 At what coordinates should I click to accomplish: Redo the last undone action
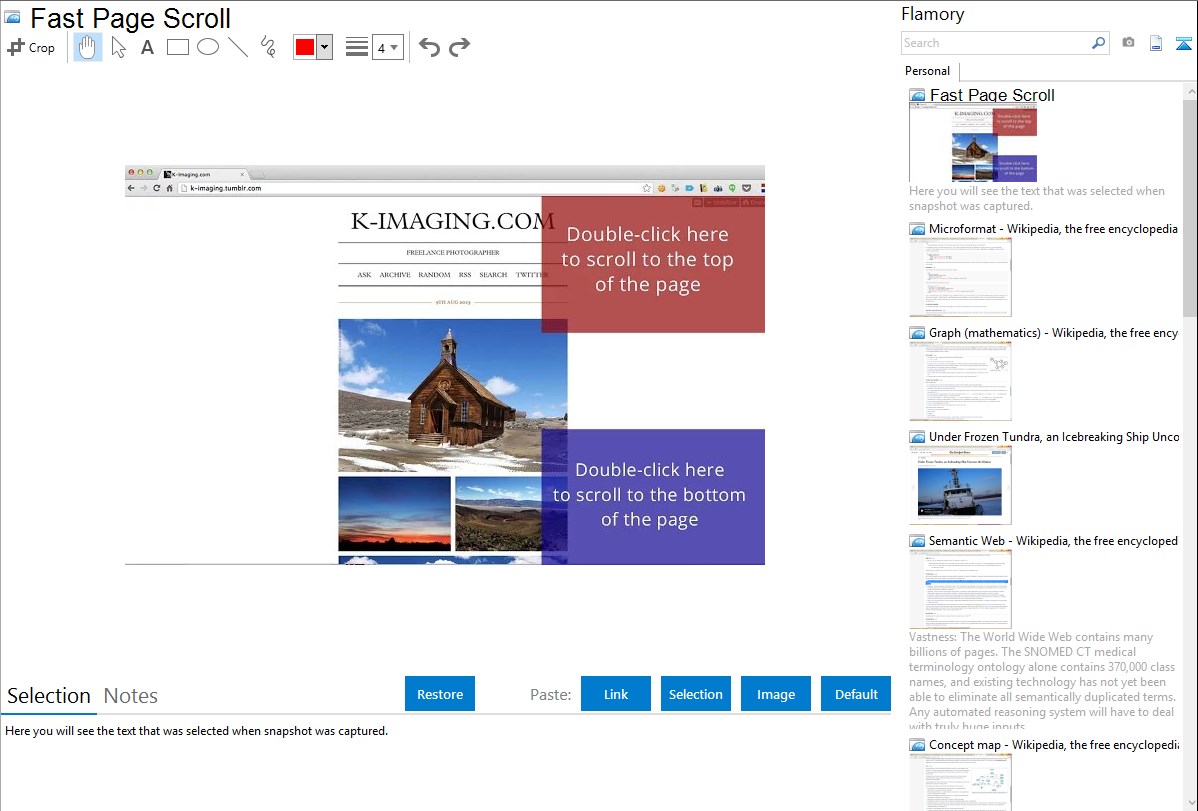(459, 47)
